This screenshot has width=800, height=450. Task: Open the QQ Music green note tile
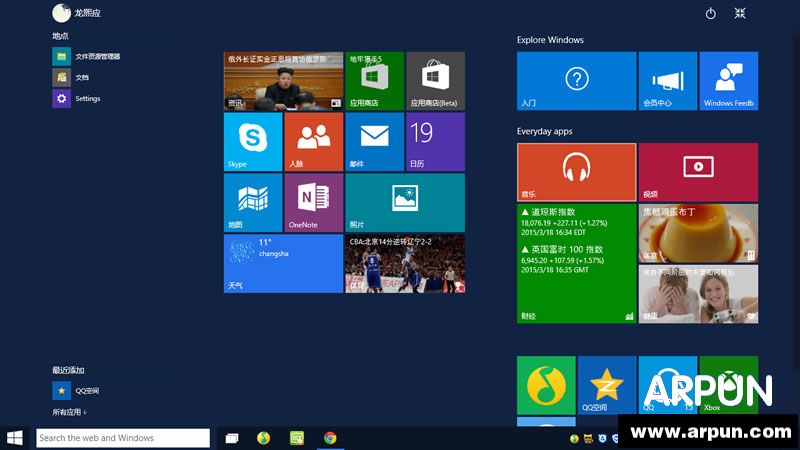point(546,385)
